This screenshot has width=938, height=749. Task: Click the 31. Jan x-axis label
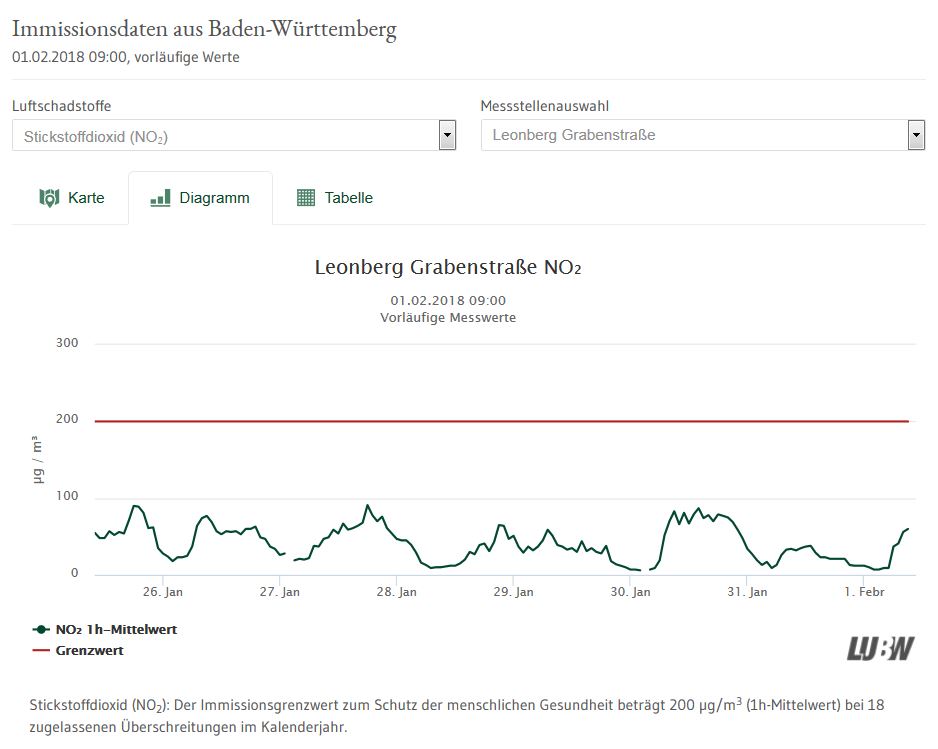point(747,592)
